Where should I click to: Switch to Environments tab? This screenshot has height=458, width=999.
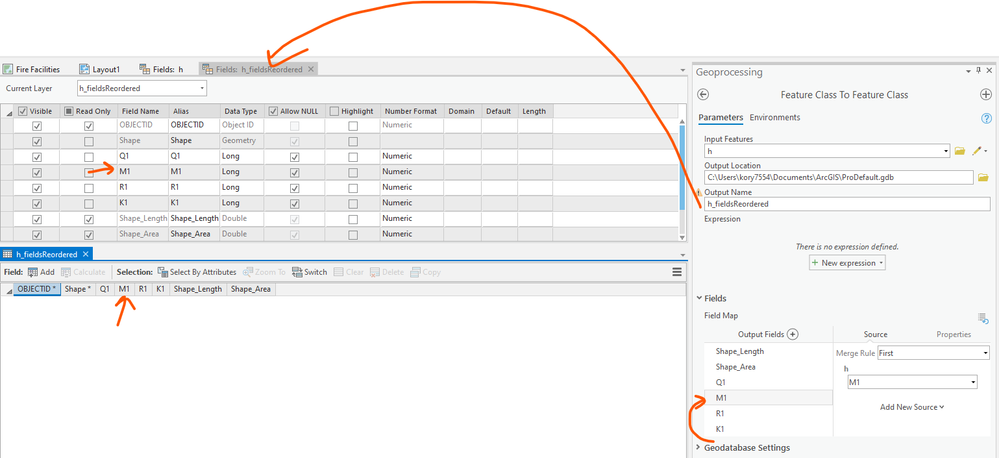775,118
